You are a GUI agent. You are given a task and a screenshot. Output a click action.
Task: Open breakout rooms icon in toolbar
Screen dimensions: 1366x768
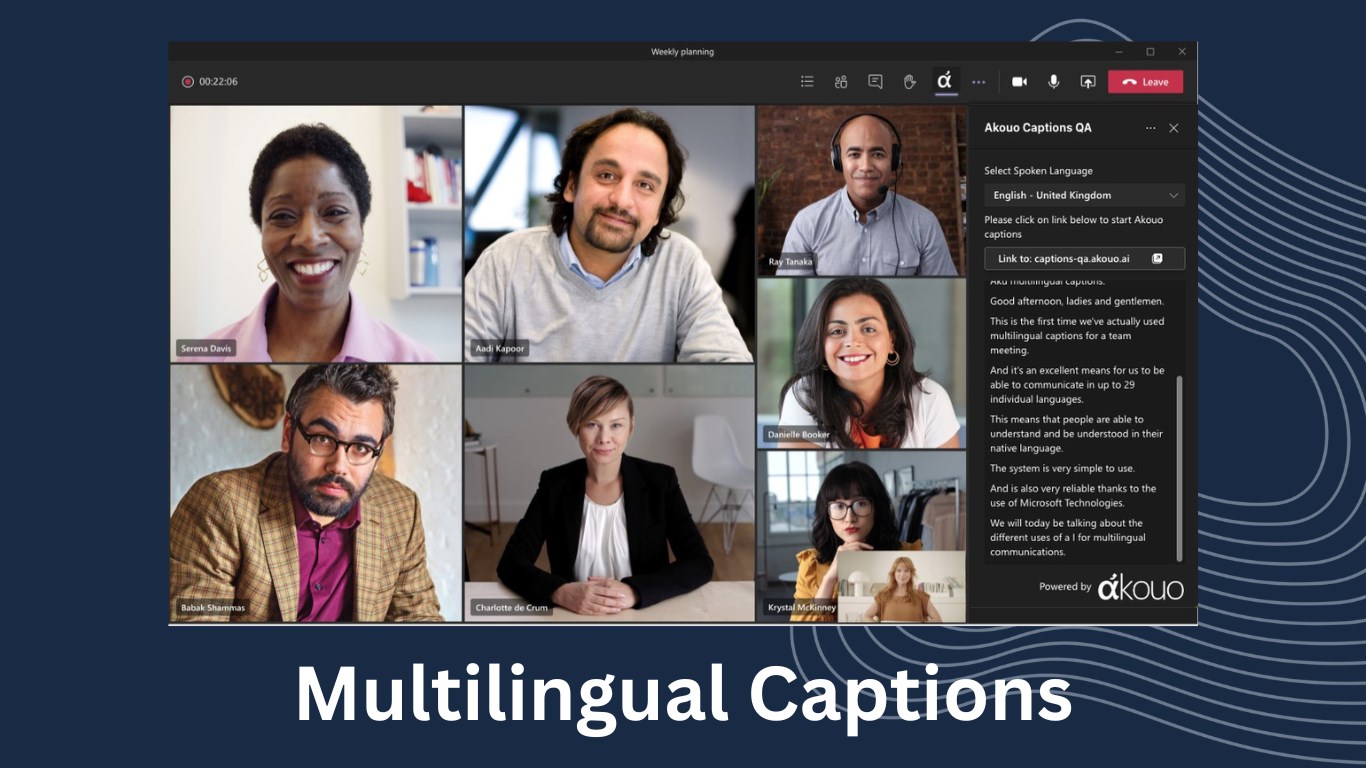click(x=841, y=82)
